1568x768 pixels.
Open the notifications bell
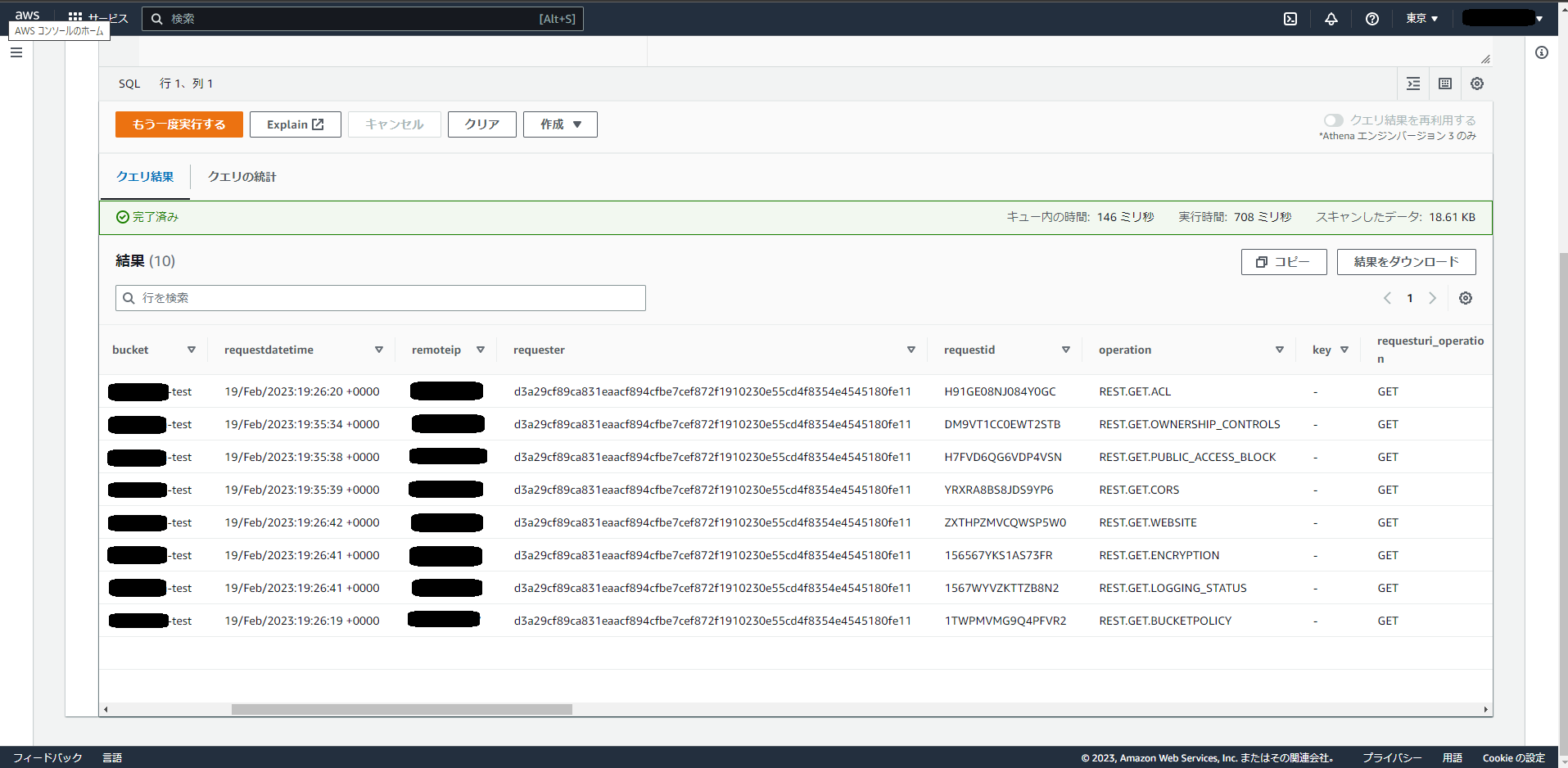pyautogui.click(x=1331, y=19)
